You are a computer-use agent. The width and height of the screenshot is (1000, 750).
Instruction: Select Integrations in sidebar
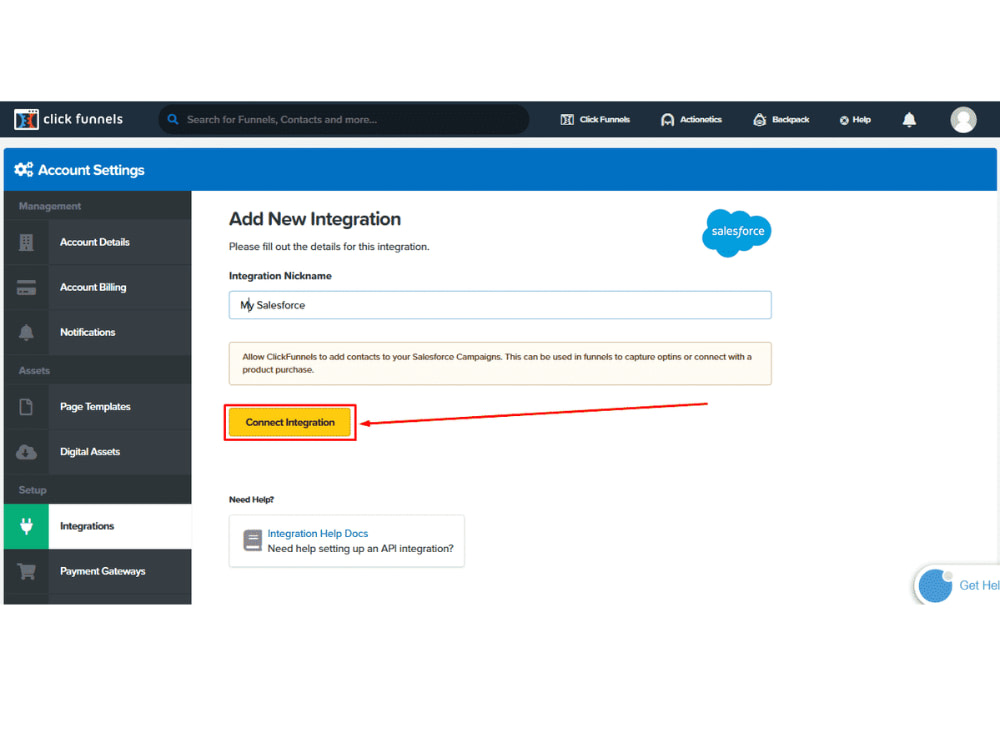coord(97,526)
